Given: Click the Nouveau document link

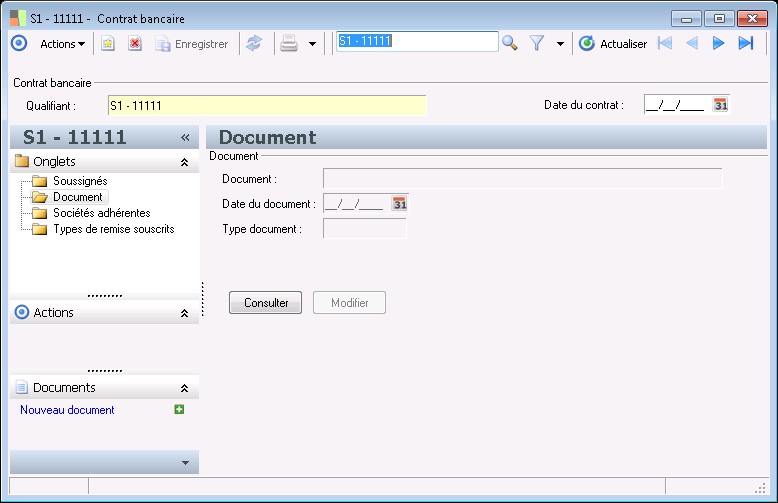Looking at the screenshot, I should click(x=67, y=410).
